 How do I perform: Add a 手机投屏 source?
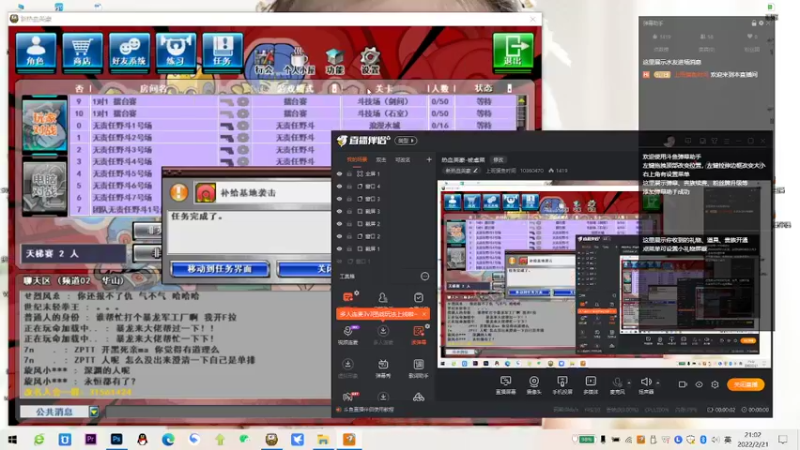tap(562, 385)
